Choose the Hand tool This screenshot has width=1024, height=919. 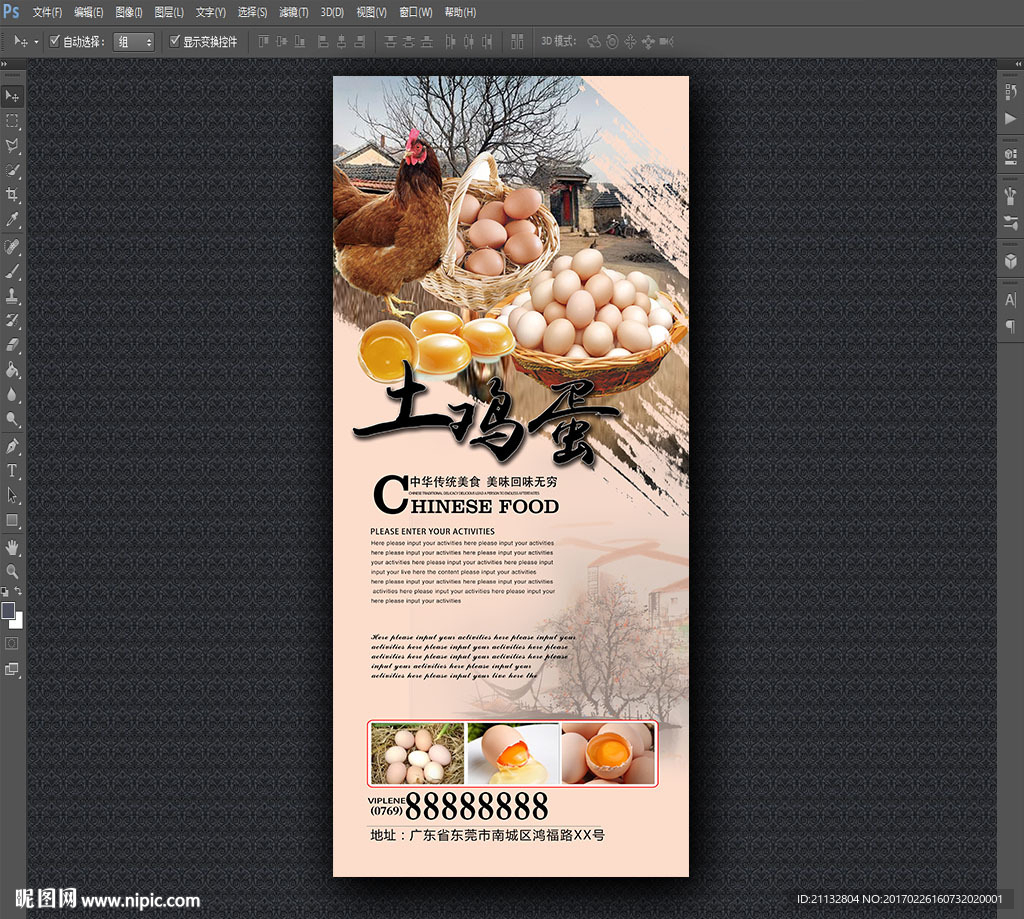[x=12, y=546]
